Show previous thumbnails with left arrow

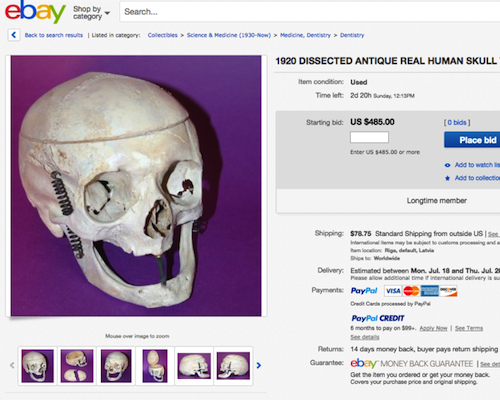click(12, 366)
